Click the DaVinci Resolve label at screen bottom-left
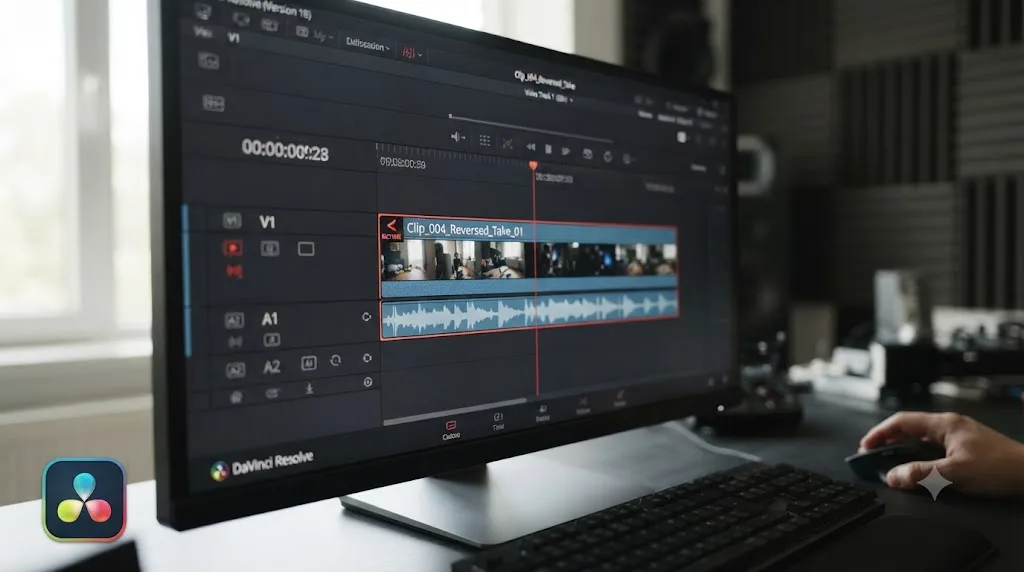 click(x=272, y=463)
